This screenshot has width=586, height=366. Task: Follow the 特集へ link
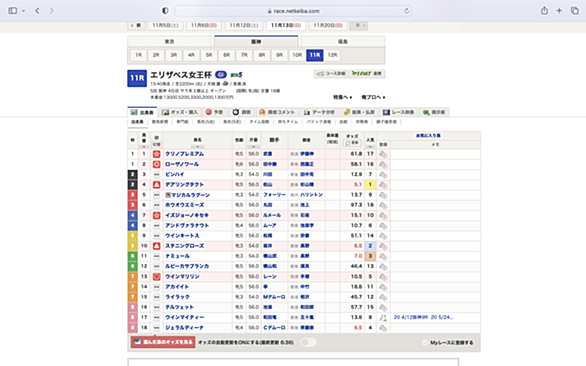point(342,97)
